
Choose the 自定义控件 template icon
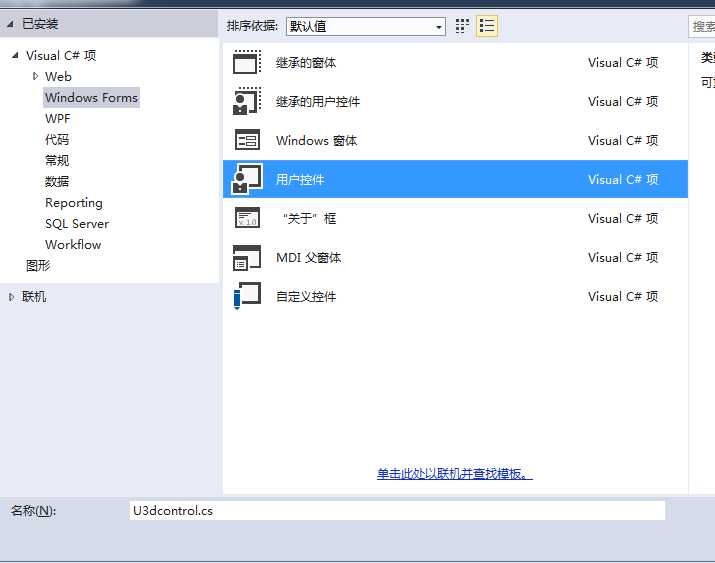247,297
